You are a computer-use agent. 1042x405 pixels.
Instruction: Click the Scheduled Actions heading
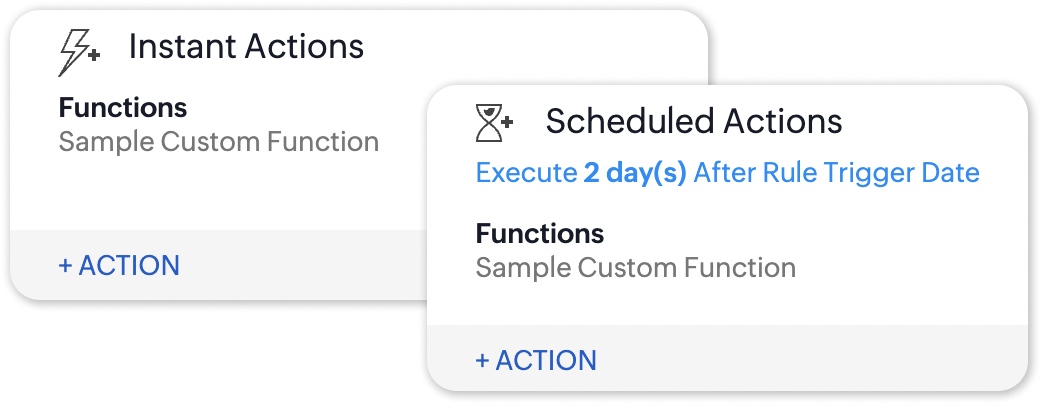click(x=693, y=122)
